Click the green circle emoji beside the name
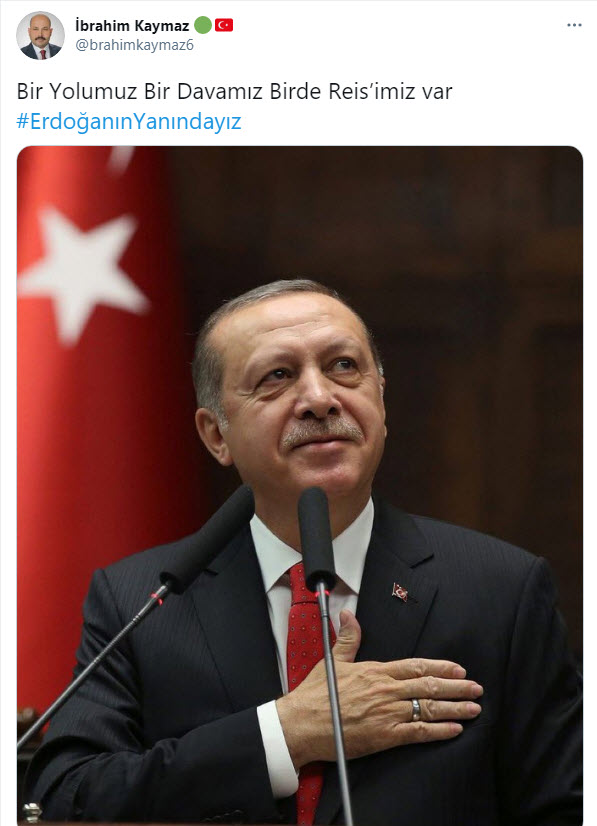 pyautogui.click(x=203, y=25)
